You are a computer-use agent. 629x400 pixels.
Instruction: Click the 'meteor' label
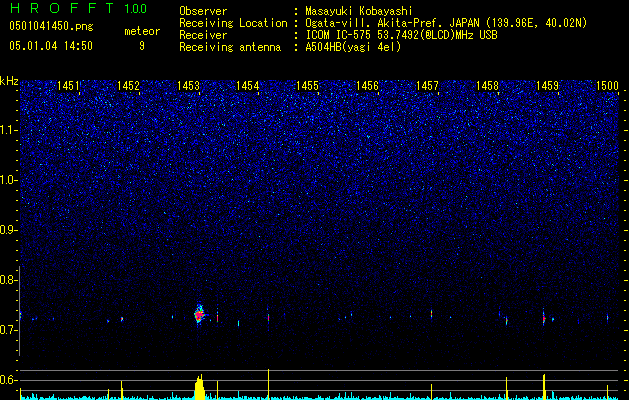pyautogui.click(x=142, y=31)
